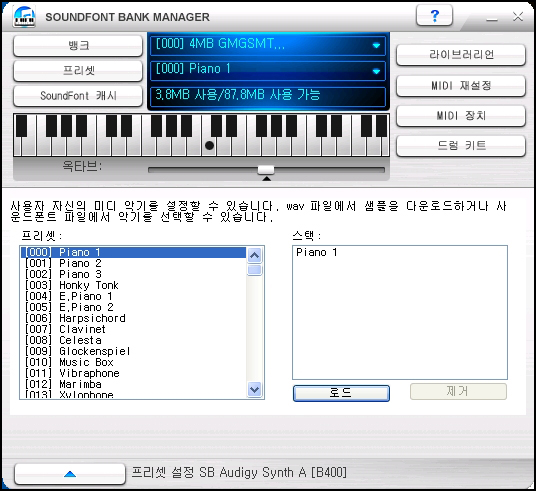This screenshot has height=491, width=536.
Task: Click the preset list scroll-up arrow
Action: tap(254, 255)
